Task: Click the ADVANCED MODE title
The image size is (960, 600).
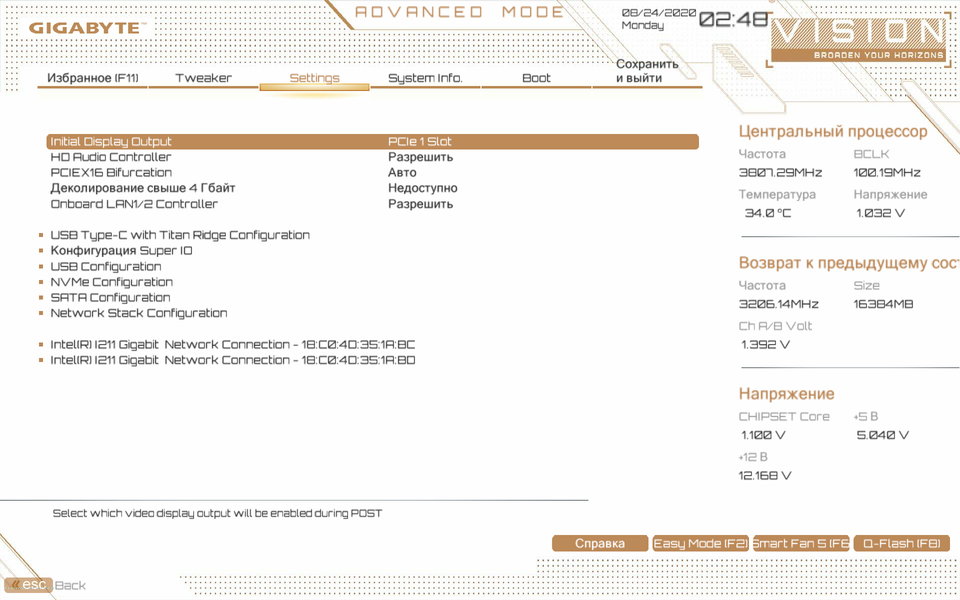Action: (459, 12)
